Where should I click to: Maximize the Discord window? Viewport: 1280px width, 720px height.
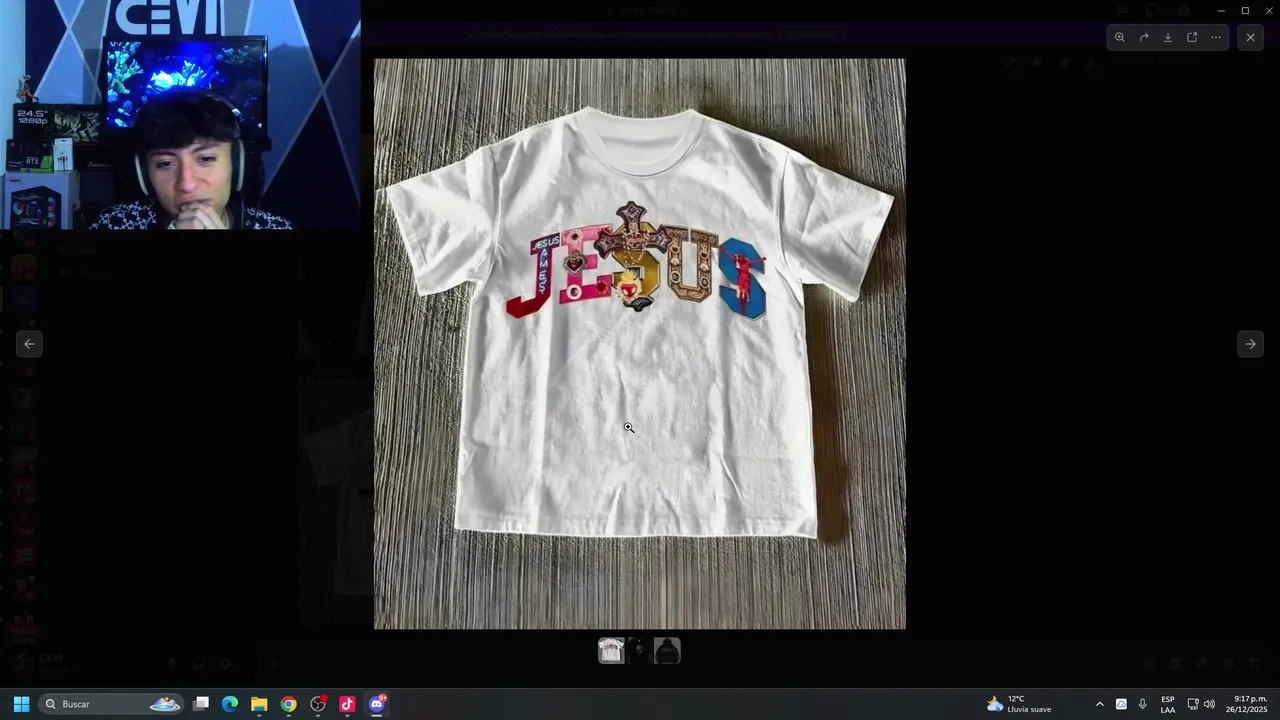[1245, 11]
